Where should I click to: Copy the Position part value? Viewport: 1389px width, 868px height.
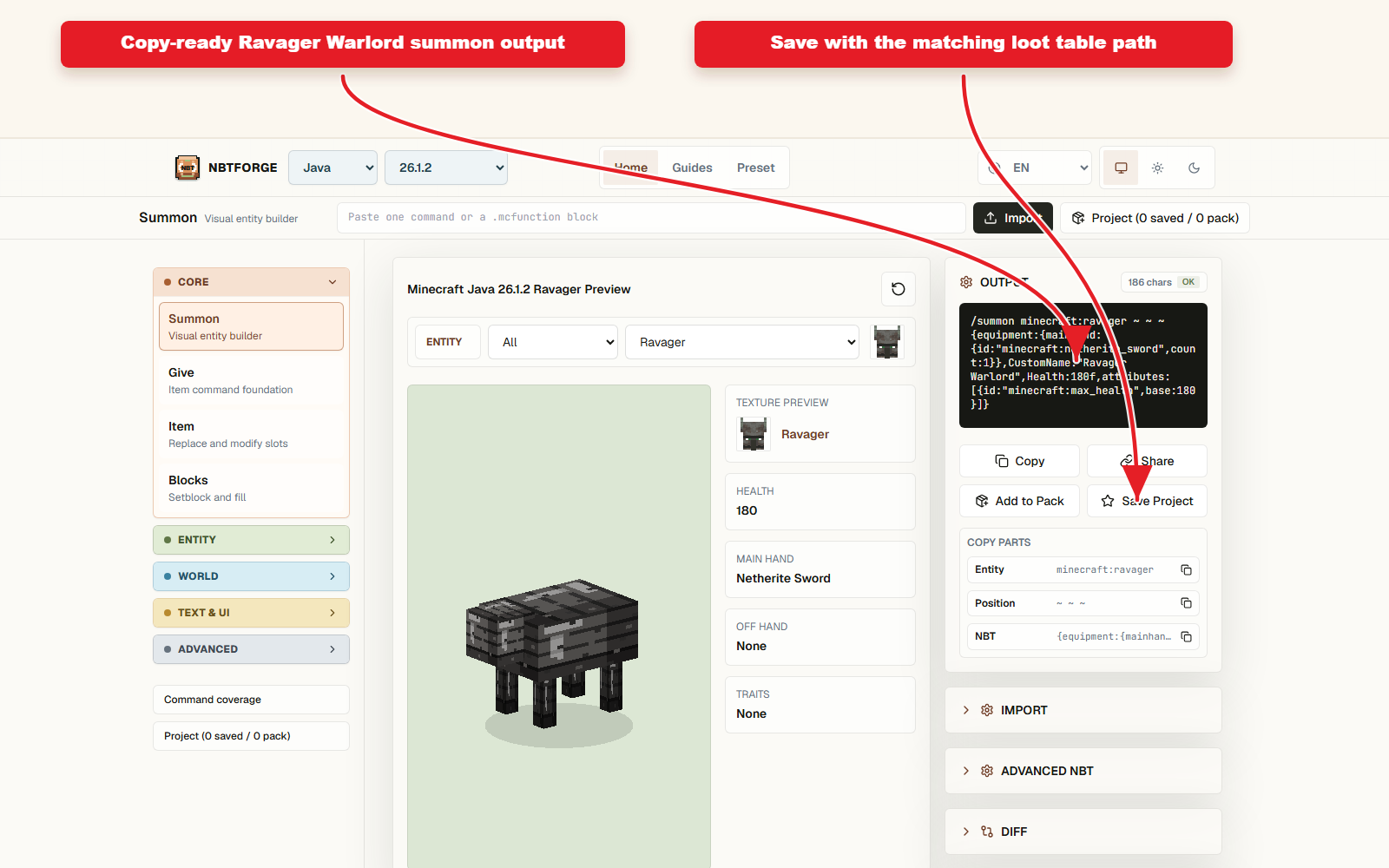click(x=1186, y=602)
